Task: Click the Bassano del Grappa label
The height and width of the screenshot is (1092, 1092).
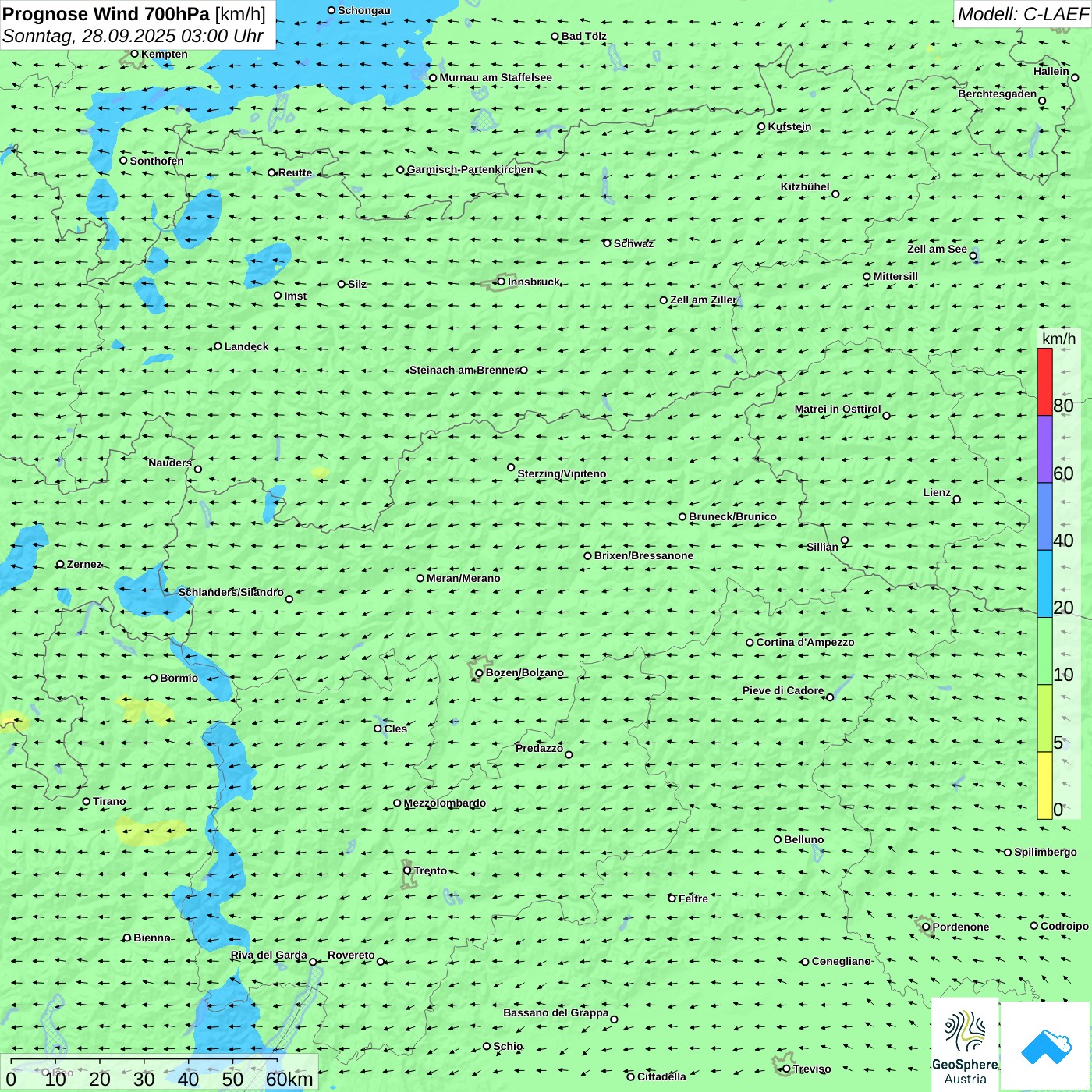Action: (556, 1012)
